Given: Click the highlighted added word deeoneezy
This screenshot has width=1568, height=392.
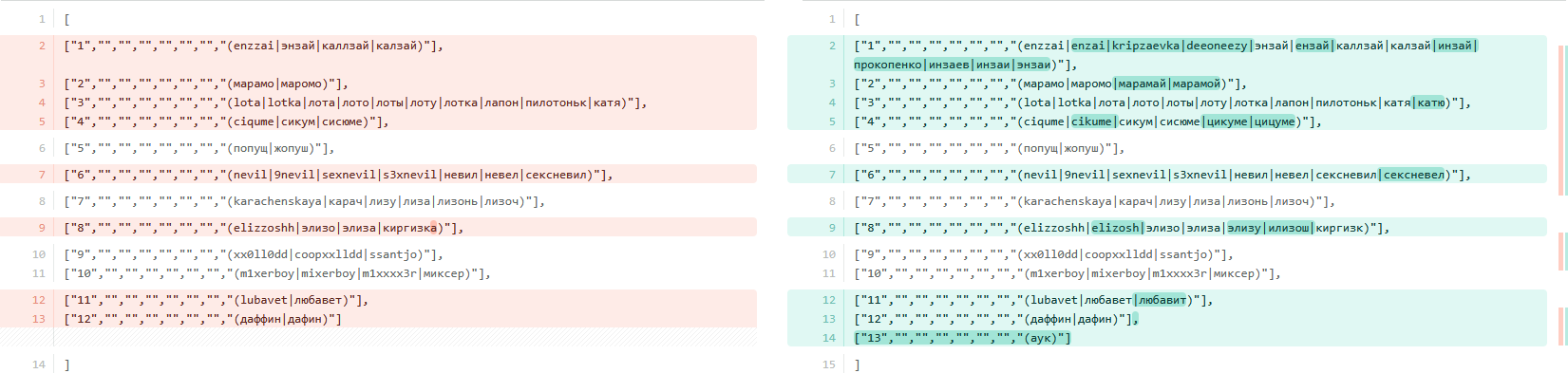Looking at the screenshot, I should (x=1217, y=46).
